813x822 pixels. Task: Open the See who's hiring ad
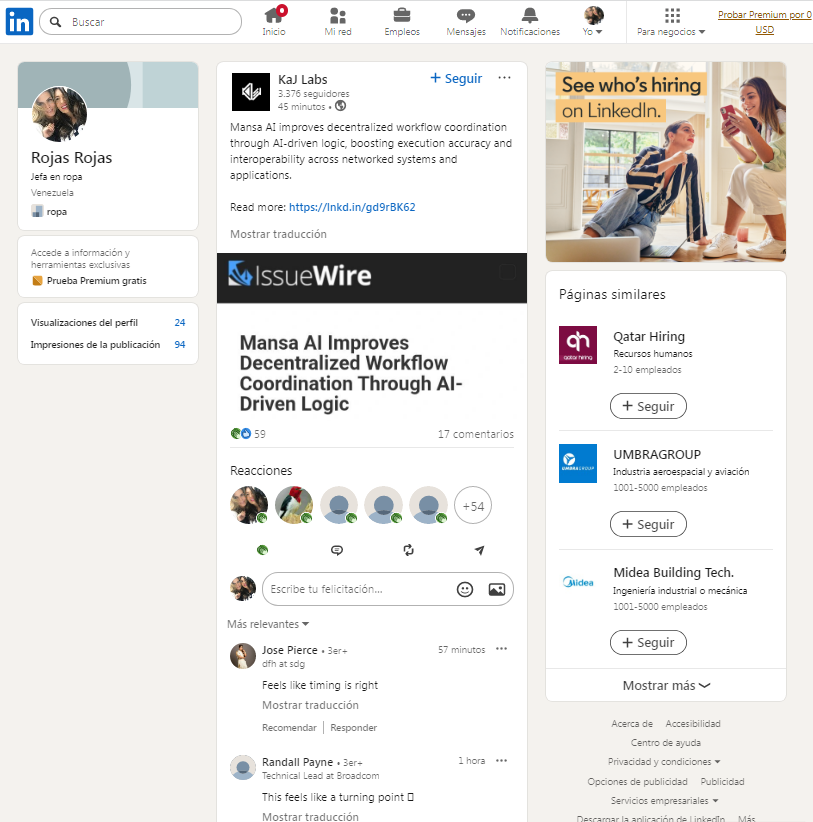point(666,162)
